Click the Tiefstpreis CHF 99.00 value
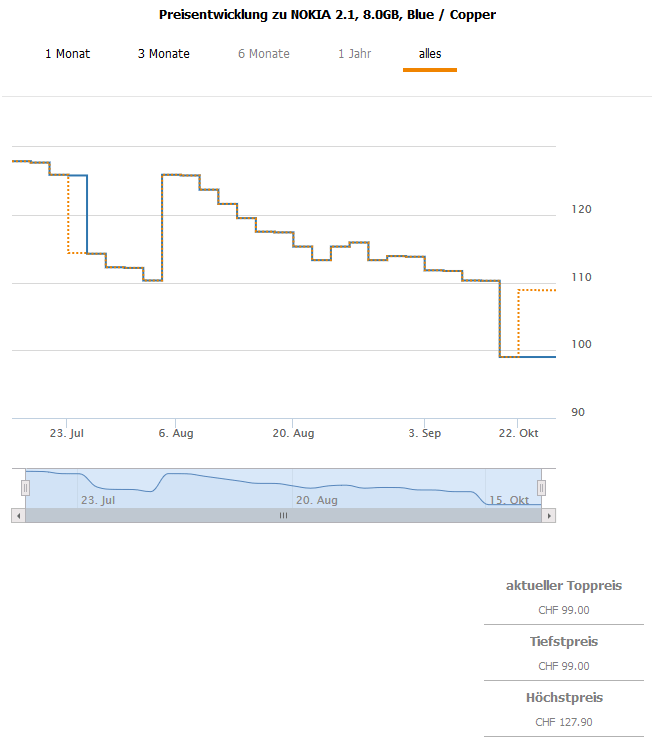Viewport: 654px width, 744px height. pos(564,666)
